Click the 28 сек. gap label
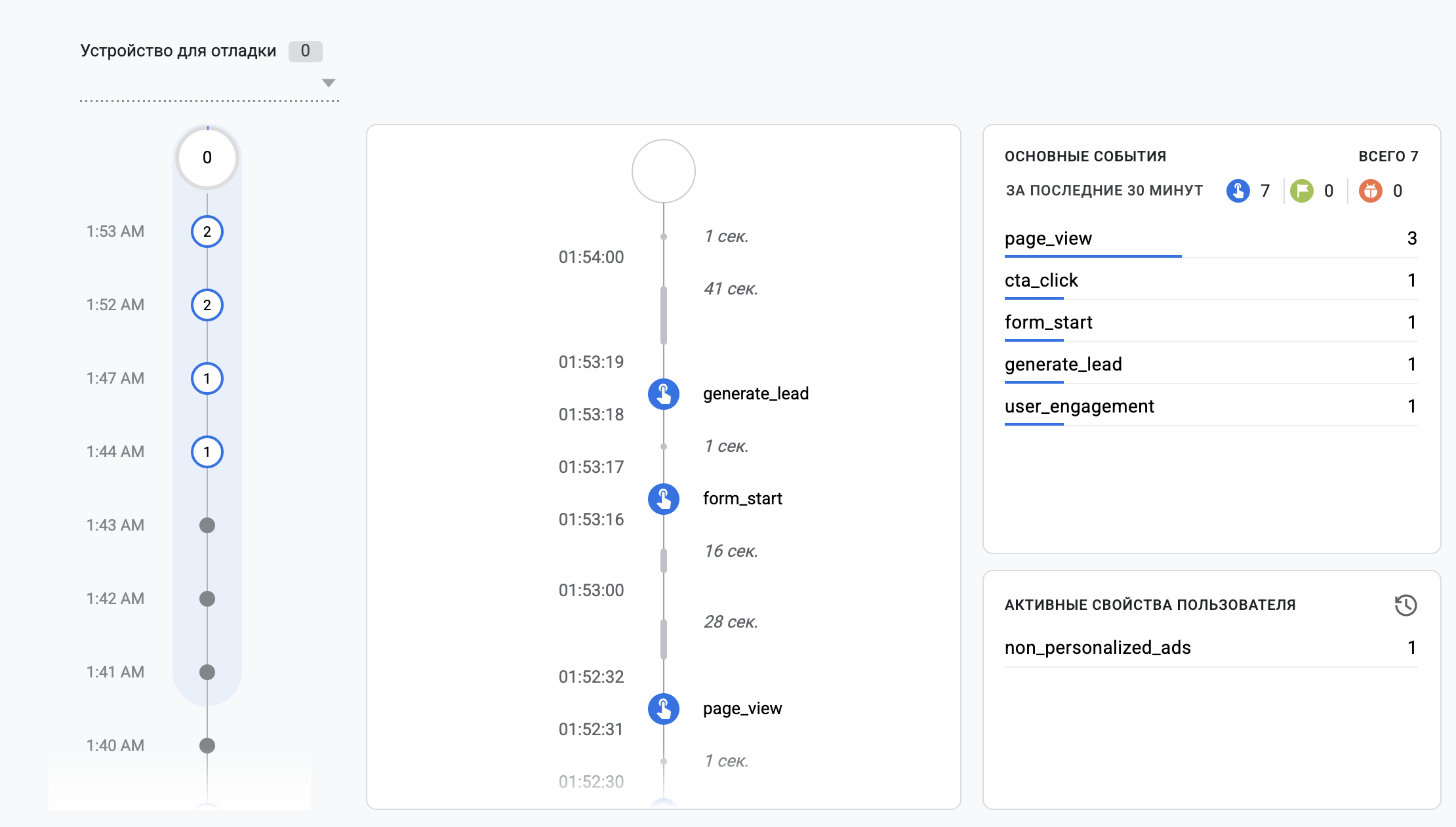Screen dimensions: 1456x827 (x=731, y=622)
